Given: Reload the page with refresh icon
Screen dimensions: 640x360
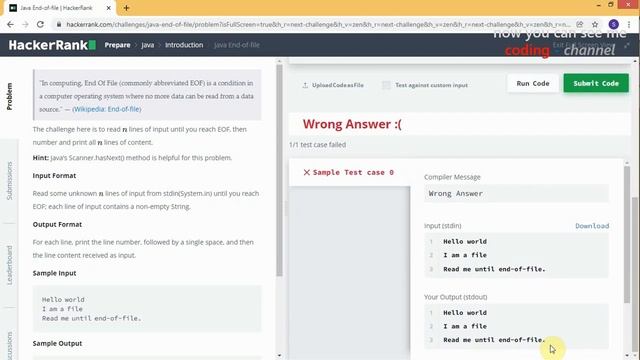Looking at the screenshot, I should pyautogui.click(x=40, y=24).
